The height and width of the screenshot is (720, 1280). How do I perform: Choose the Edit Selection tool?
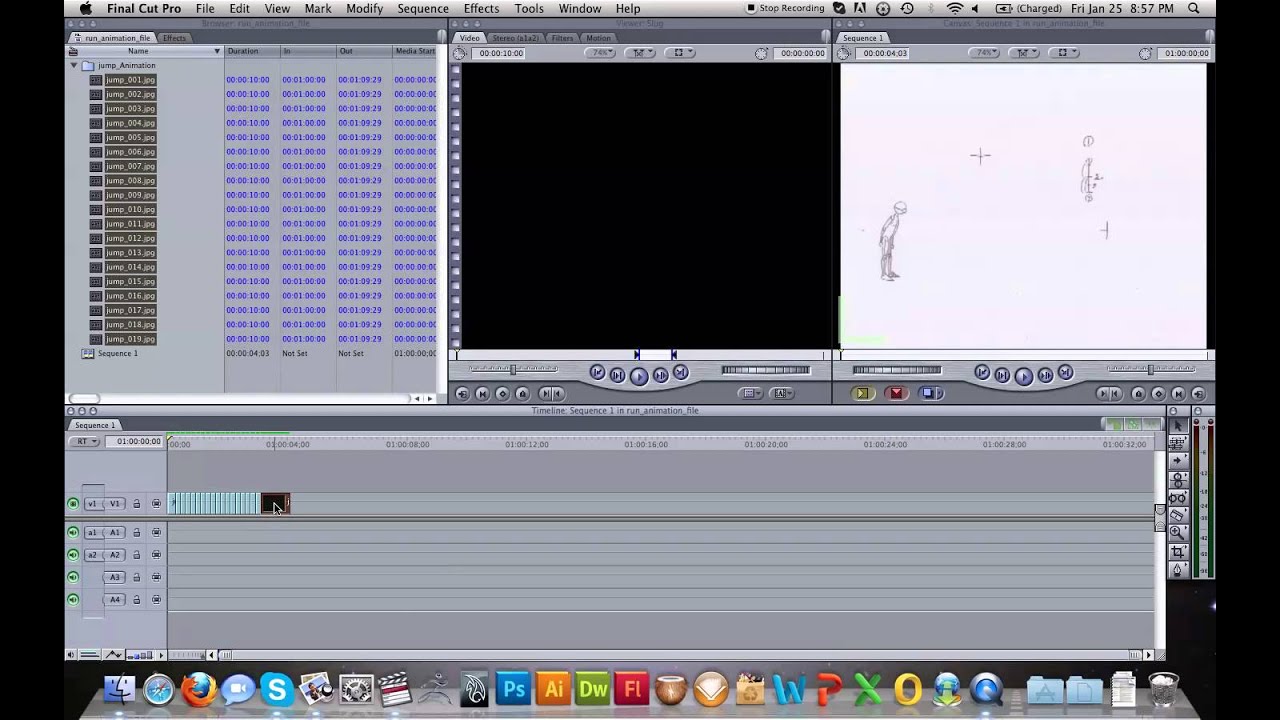point(1177,443)
